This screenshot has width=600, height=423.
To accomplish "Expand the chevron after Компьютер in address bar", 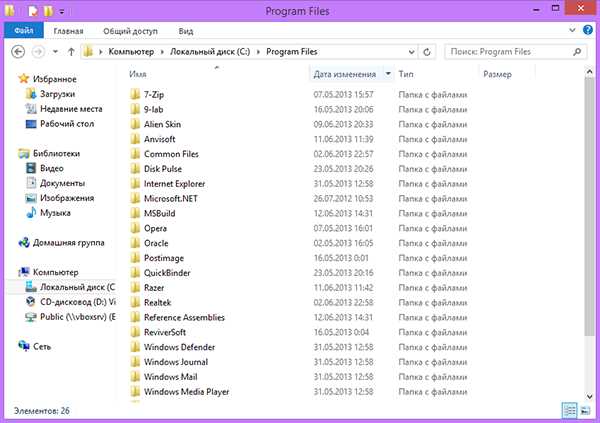I will [x=162, y=52].
